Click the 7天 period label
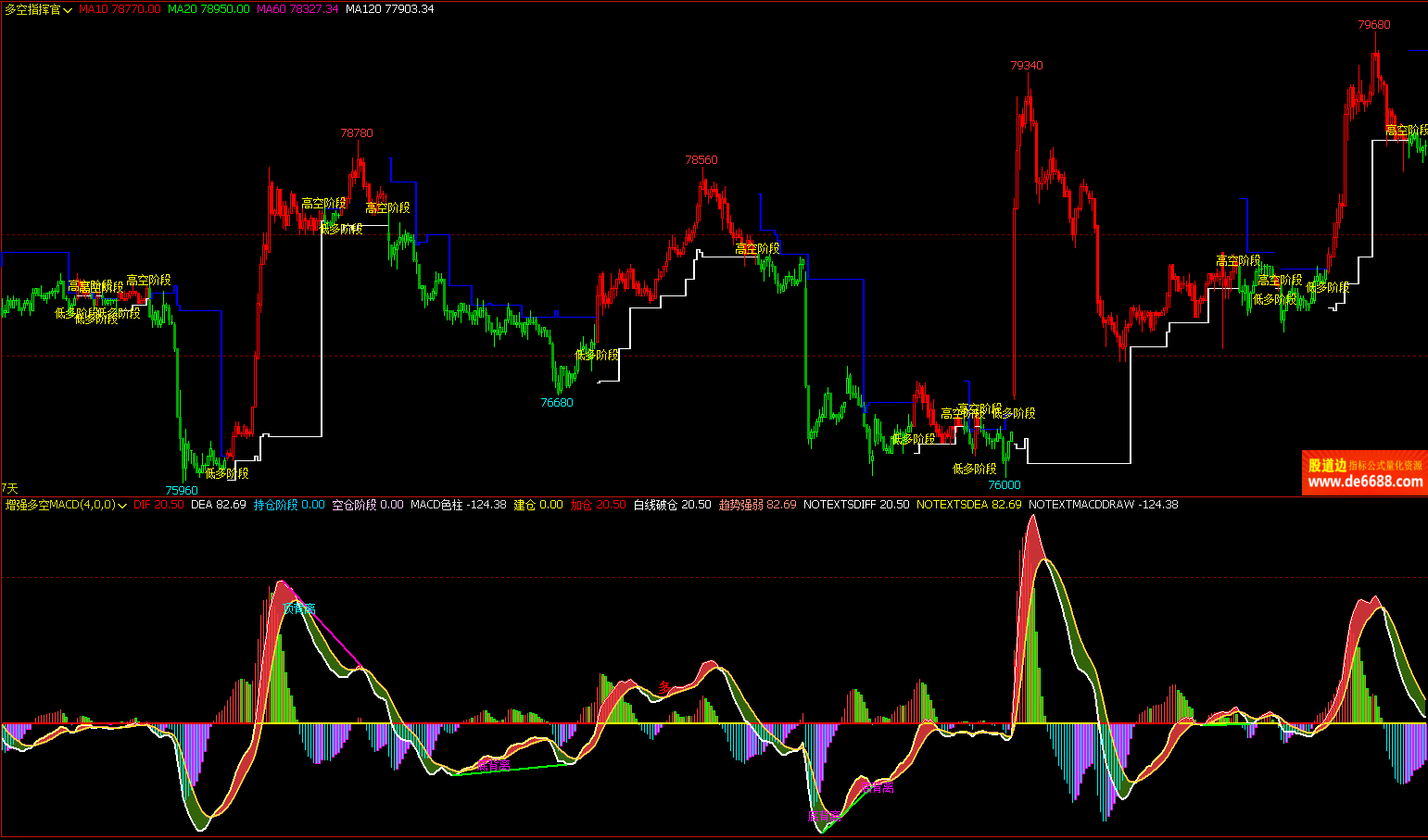Screen dimensions: 1428x840 [9, 488]
